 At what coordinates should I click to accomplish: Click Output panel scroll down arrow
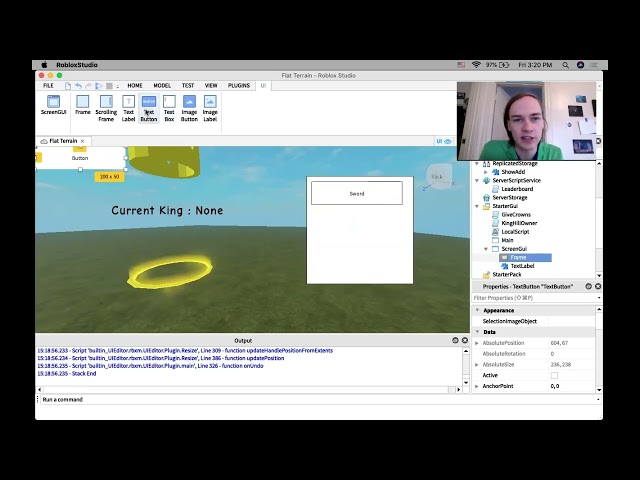pyautogui.click(x=466, y=382)
